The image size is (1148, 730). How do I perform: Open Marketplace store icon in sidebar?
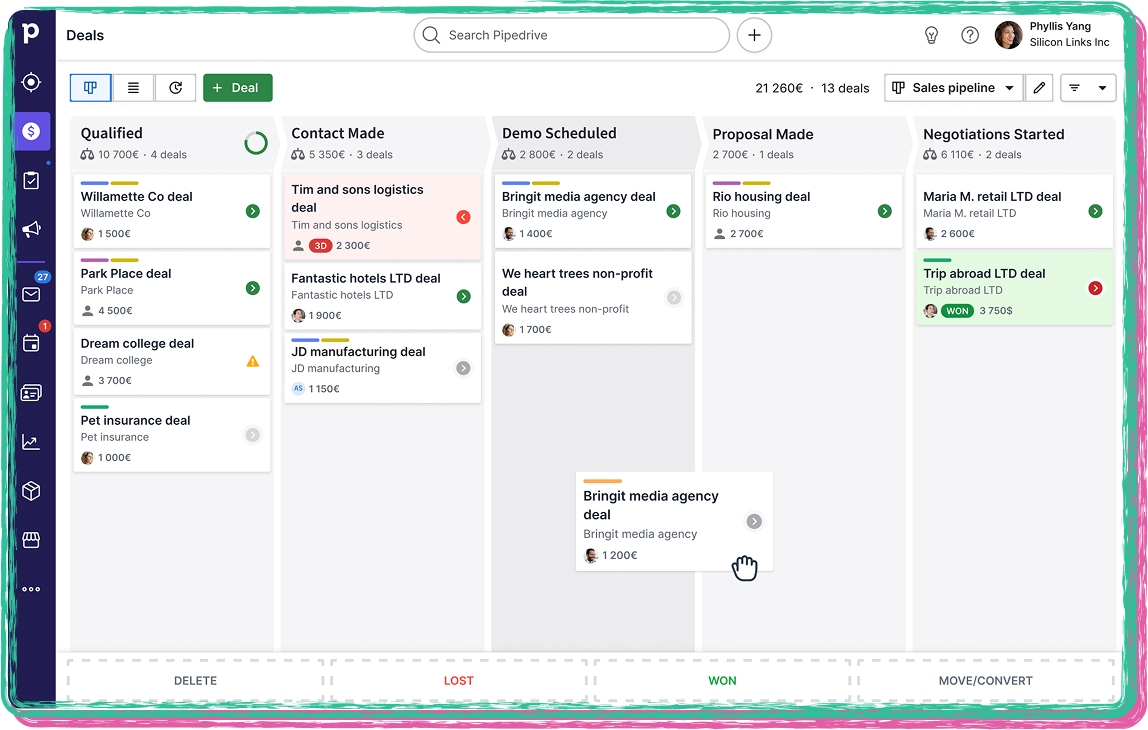coord(31,540)
